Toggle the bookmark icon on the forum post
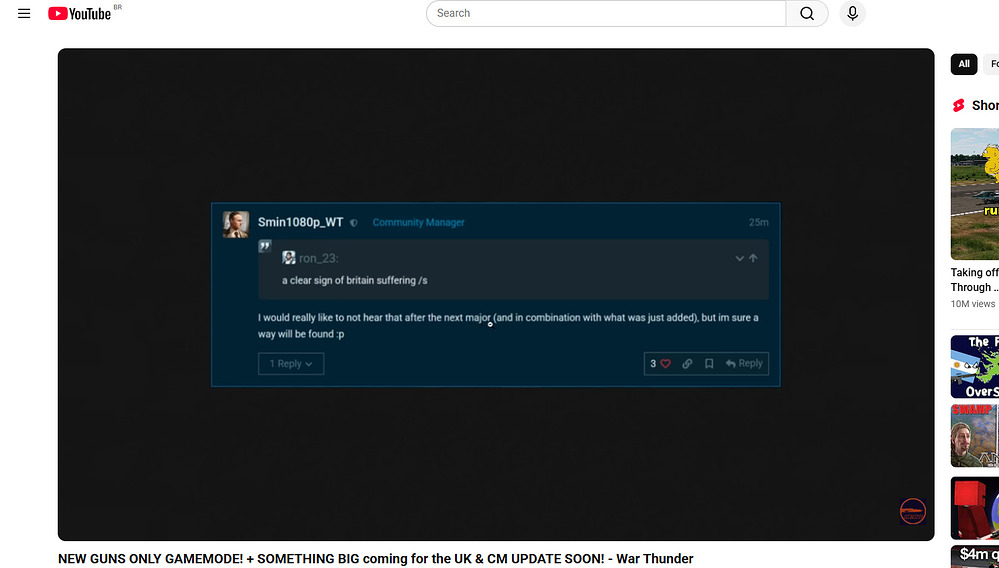The height and width of the screenshot is (568, 999). click(x=709, y=364)
